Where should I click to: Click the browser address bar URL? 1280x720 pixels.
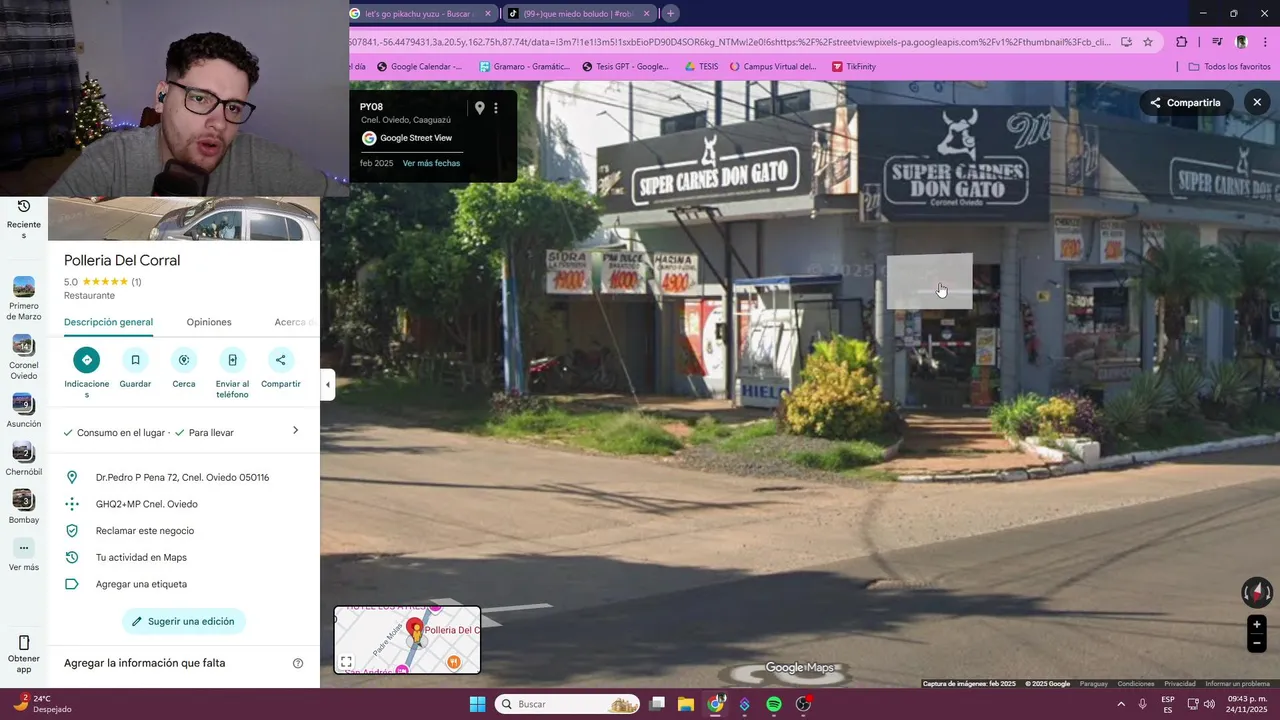(730, 42)
